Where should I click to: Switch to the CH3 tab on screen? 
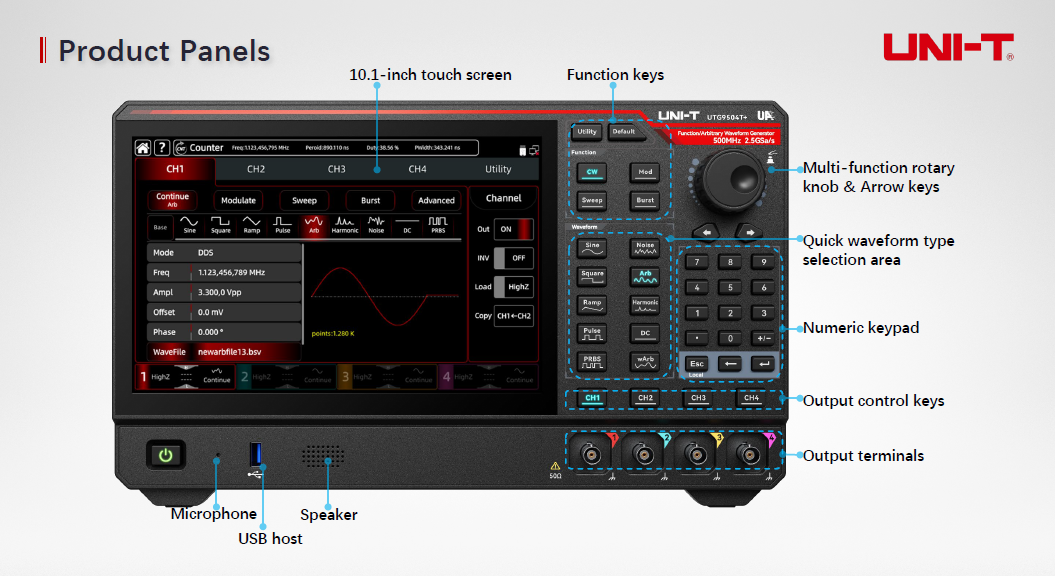click(x=336, y=170)
